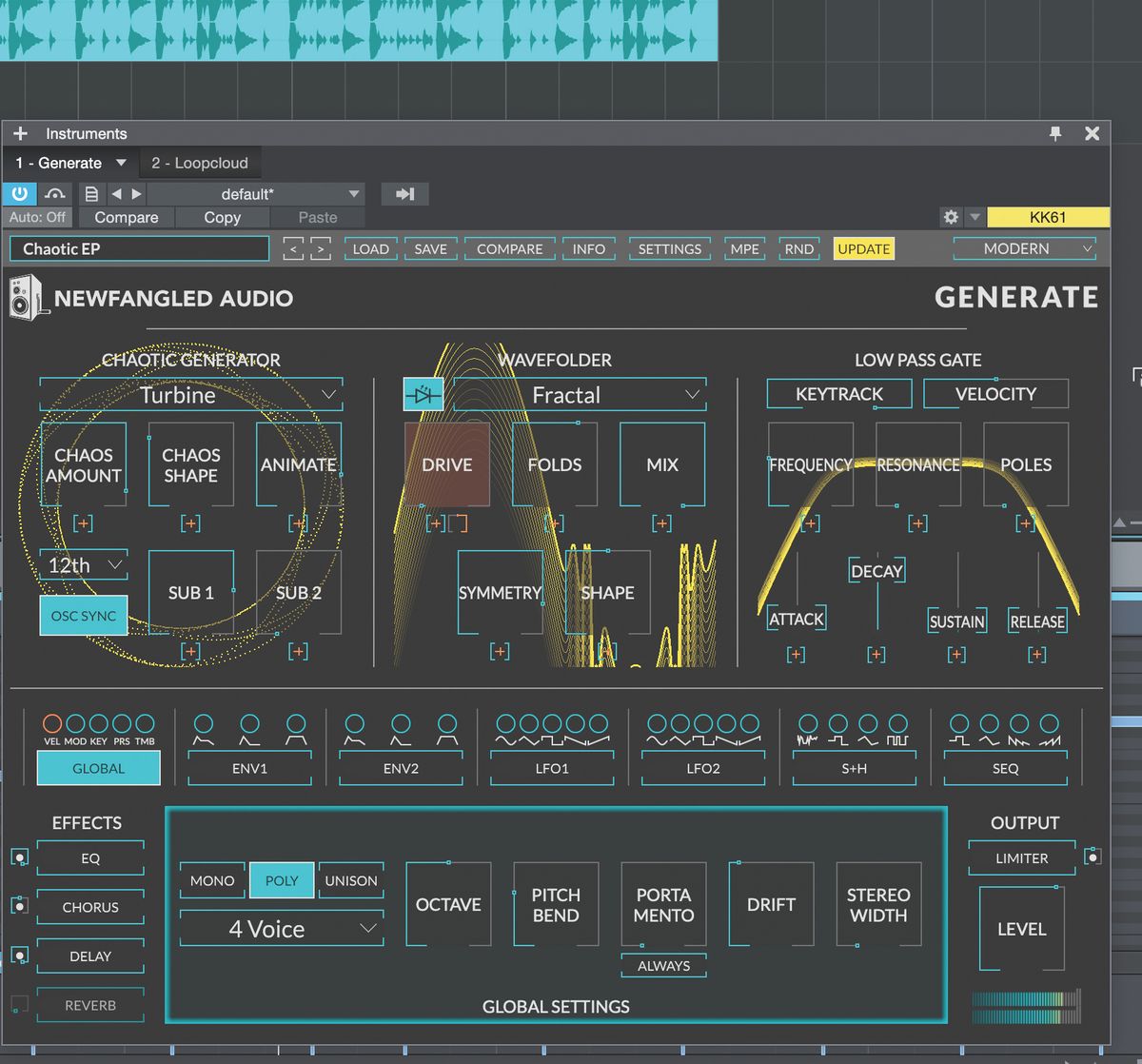Select the 1 - Generate tab

tap(61, 162)
